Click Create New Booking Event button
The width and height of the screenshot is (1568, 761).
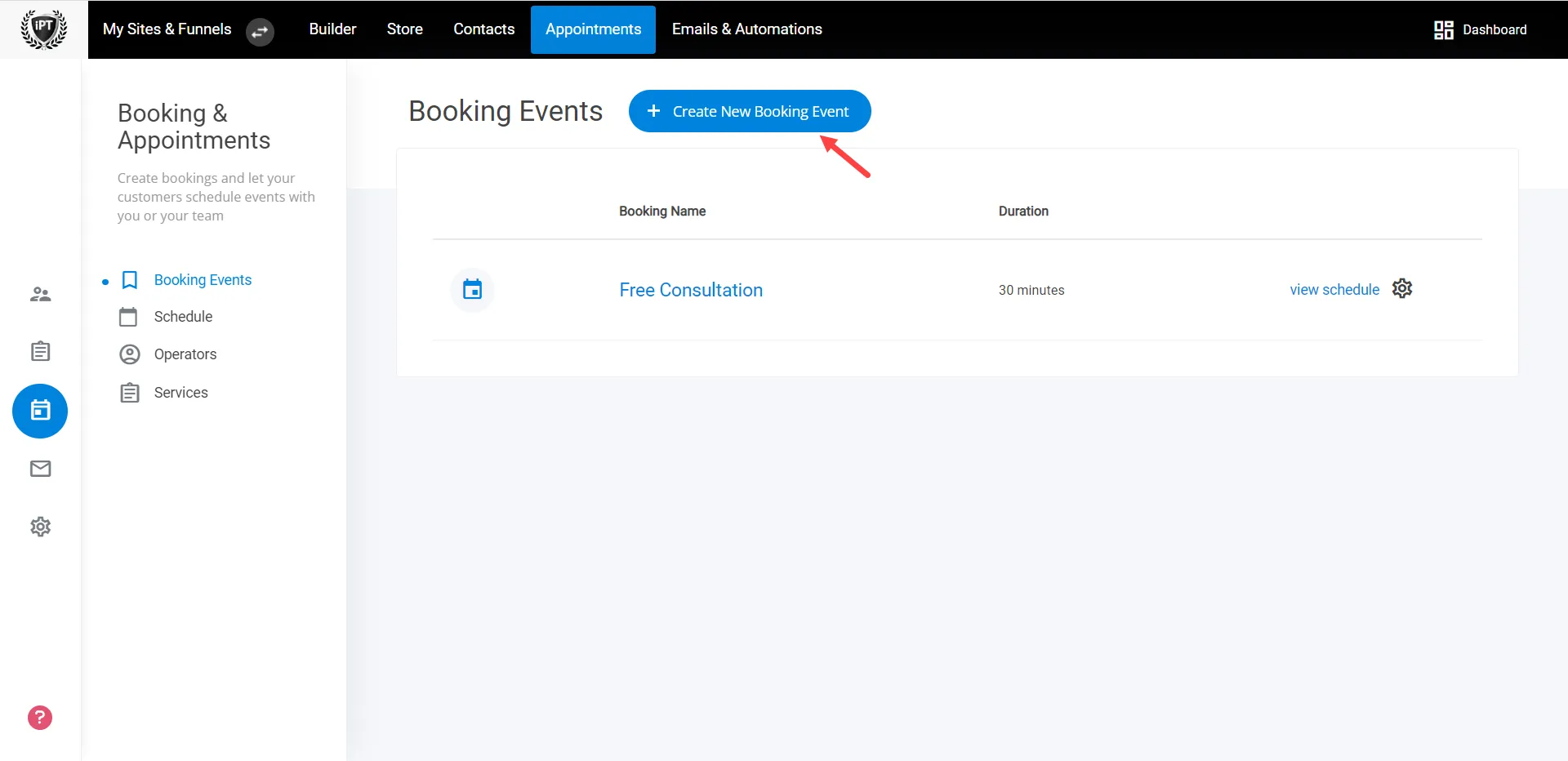750,111
